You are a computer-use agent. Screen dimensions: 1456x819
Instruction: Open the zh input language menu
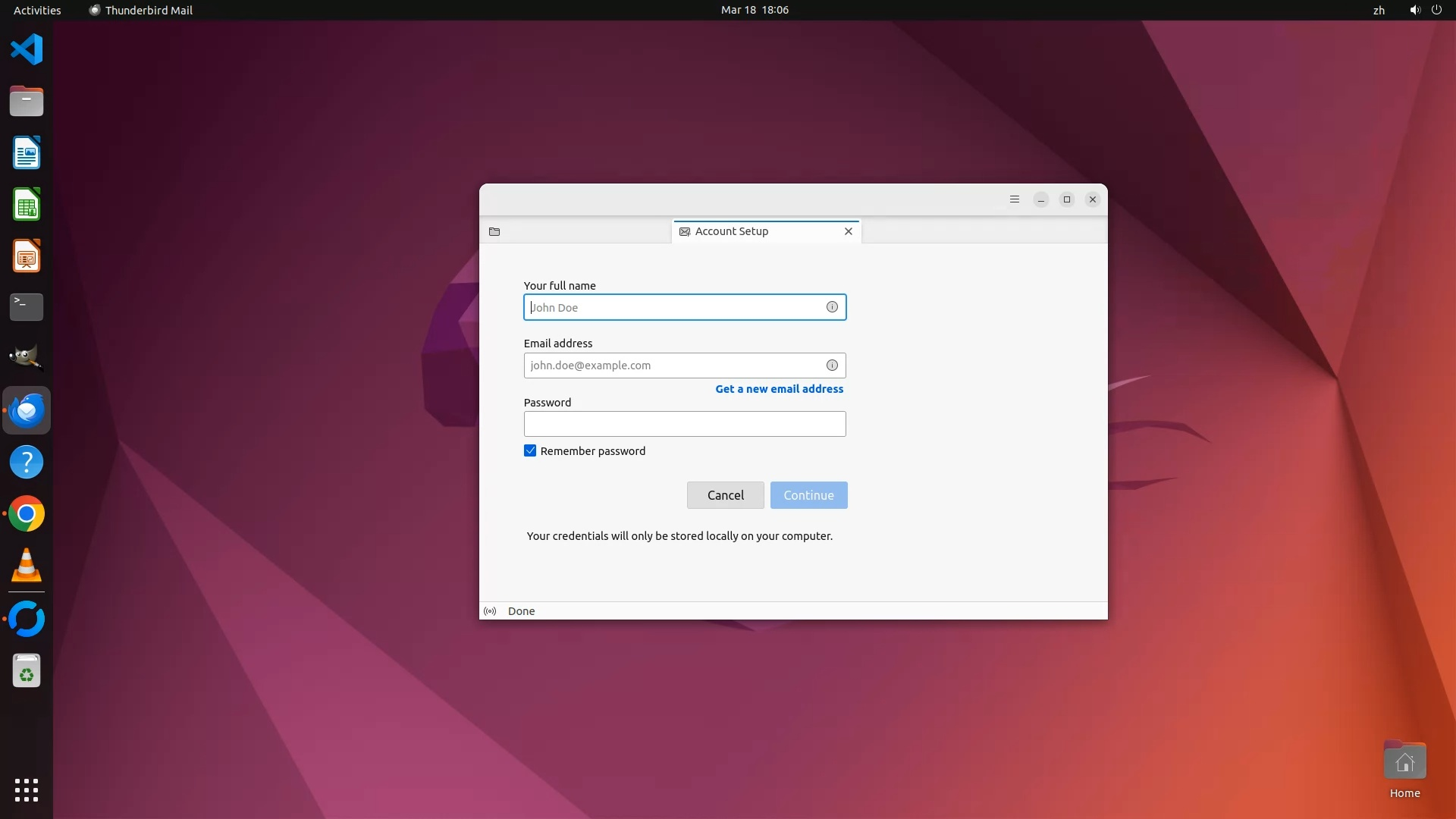point(1379,10)
